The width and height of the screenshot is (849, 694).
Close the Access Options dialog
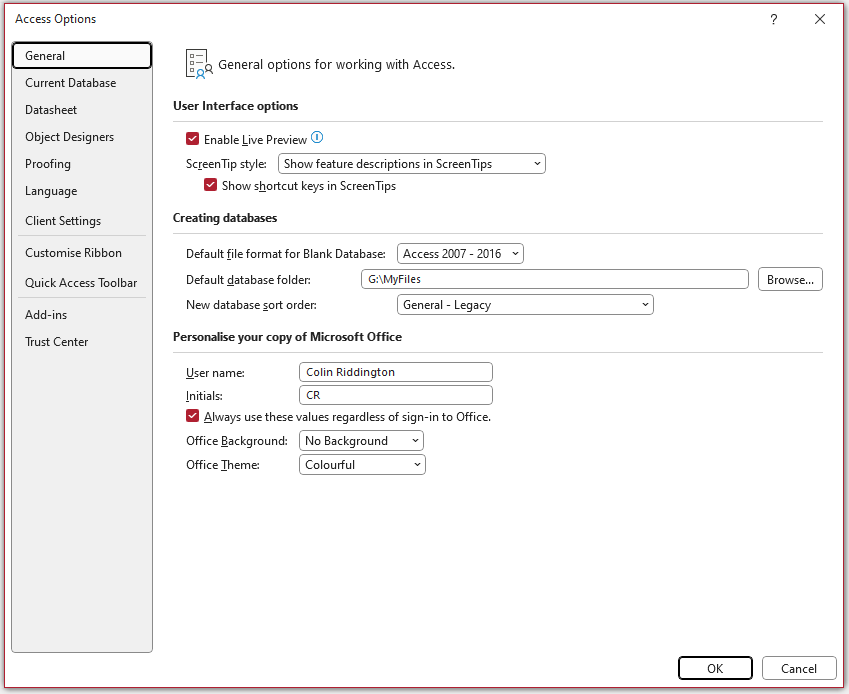click(x=820, y=19)
